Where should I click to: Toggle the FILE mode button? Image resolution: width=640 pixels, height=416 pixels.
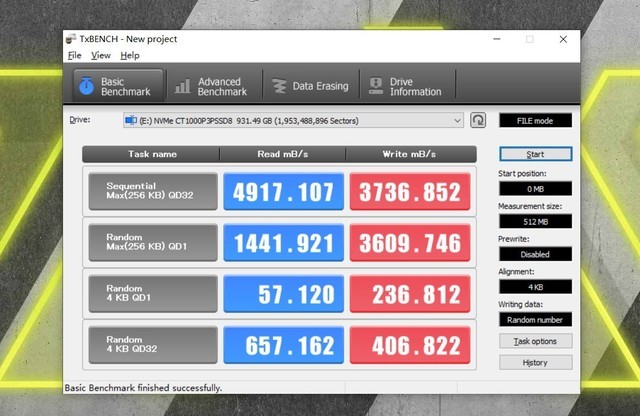click(535, 121)
